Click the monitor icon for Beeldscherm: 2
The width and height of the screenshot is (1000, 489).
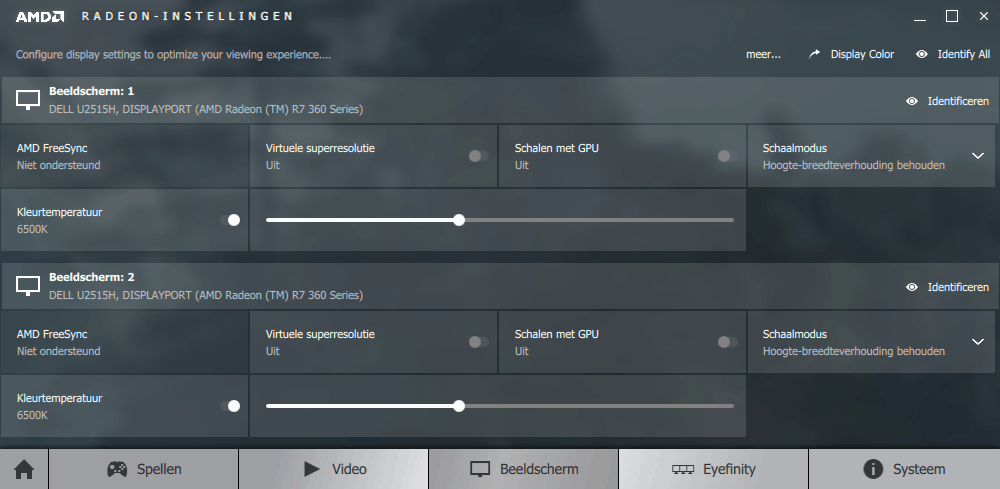click(28, 286)
